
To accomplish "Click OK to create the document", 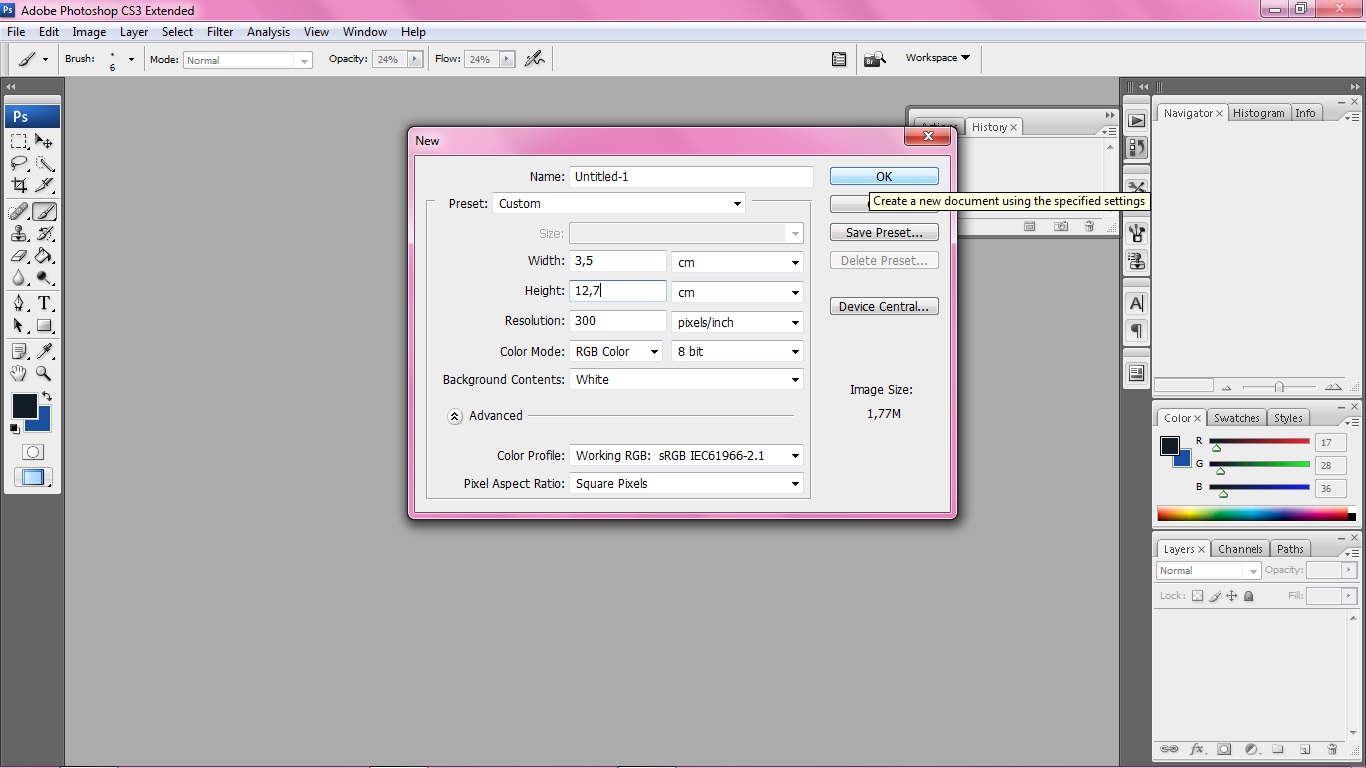I will (884, 176).
